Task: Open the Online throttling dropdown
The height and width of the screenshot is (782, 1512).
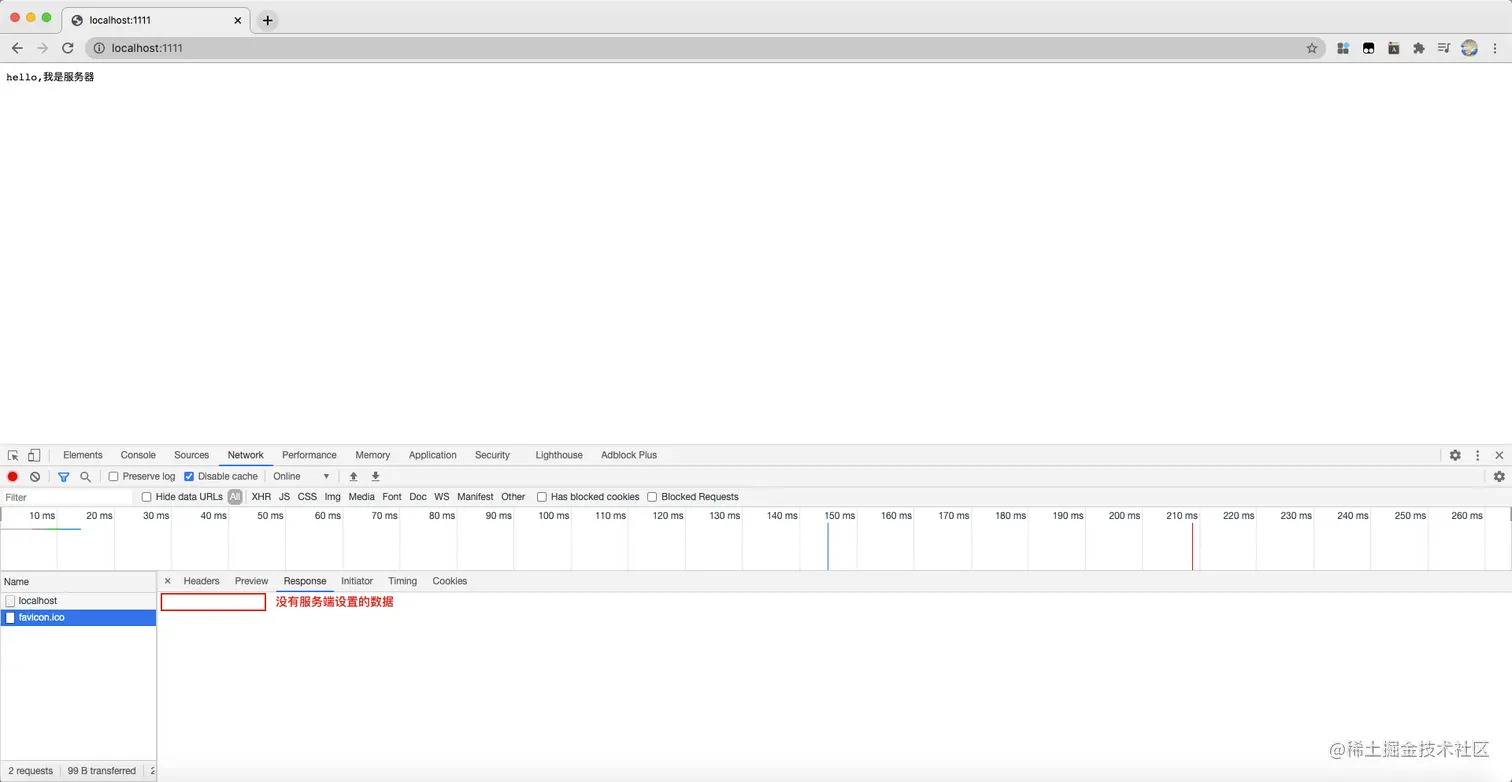Action: 301,477
